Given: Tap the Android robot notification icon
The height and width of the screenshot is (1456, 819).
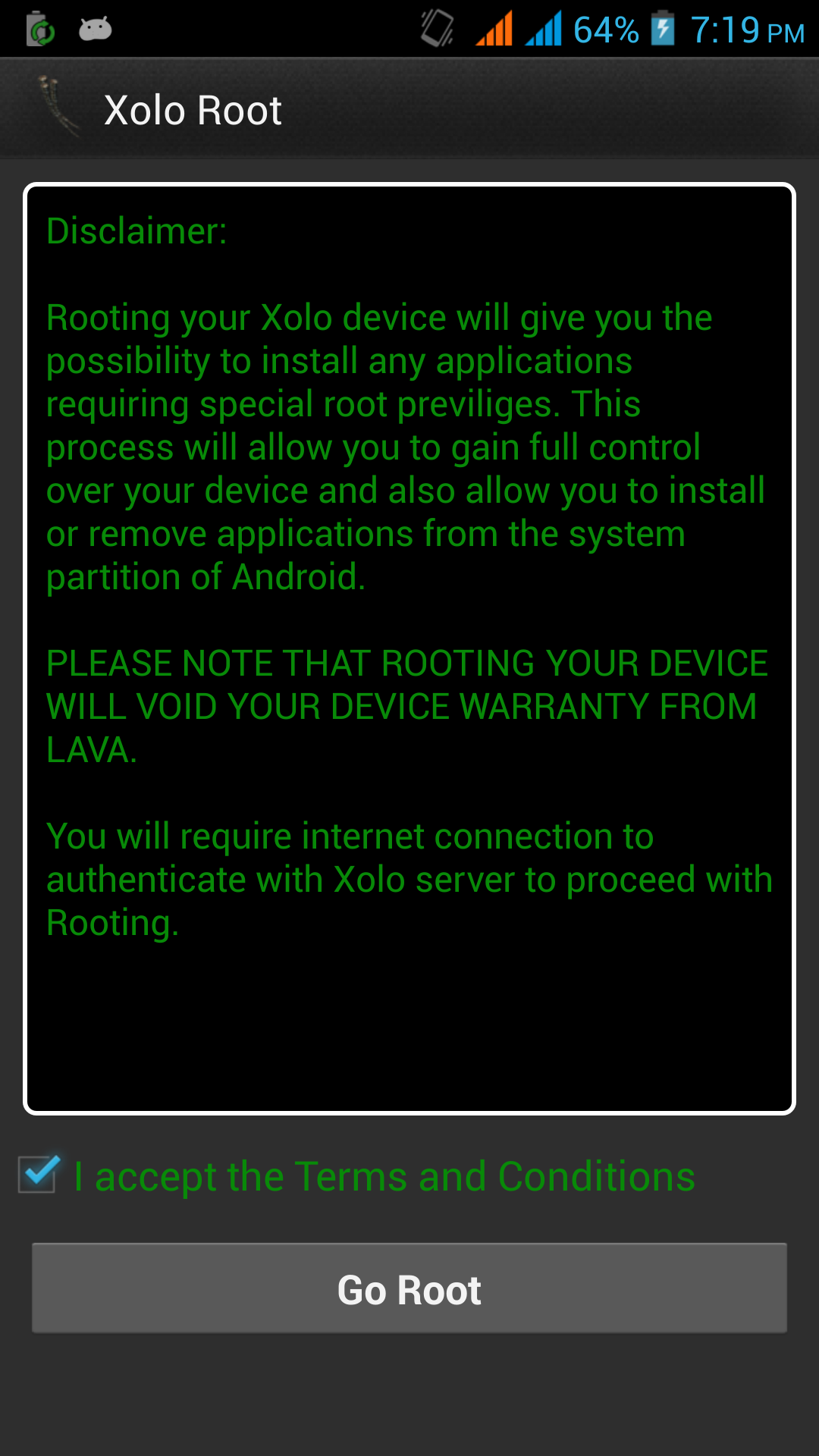Looking at the screenshot, I should (x=96, y=30).
